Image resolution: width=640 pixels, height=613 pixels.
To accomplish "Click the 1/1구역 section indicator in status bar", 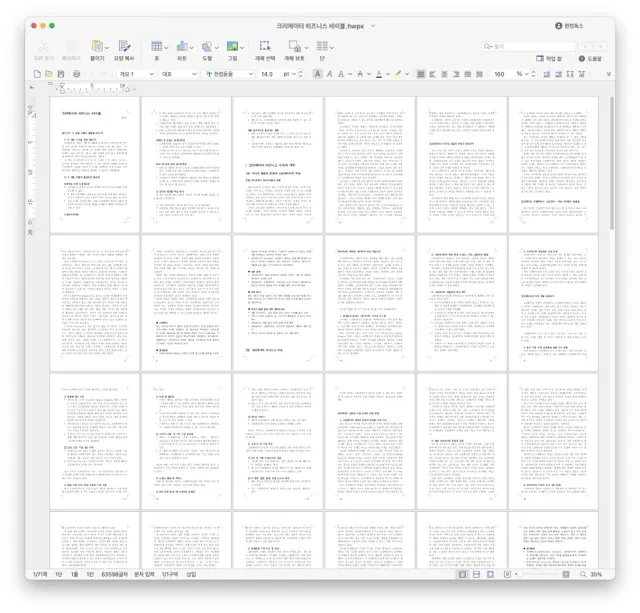I will pos(170,574).
